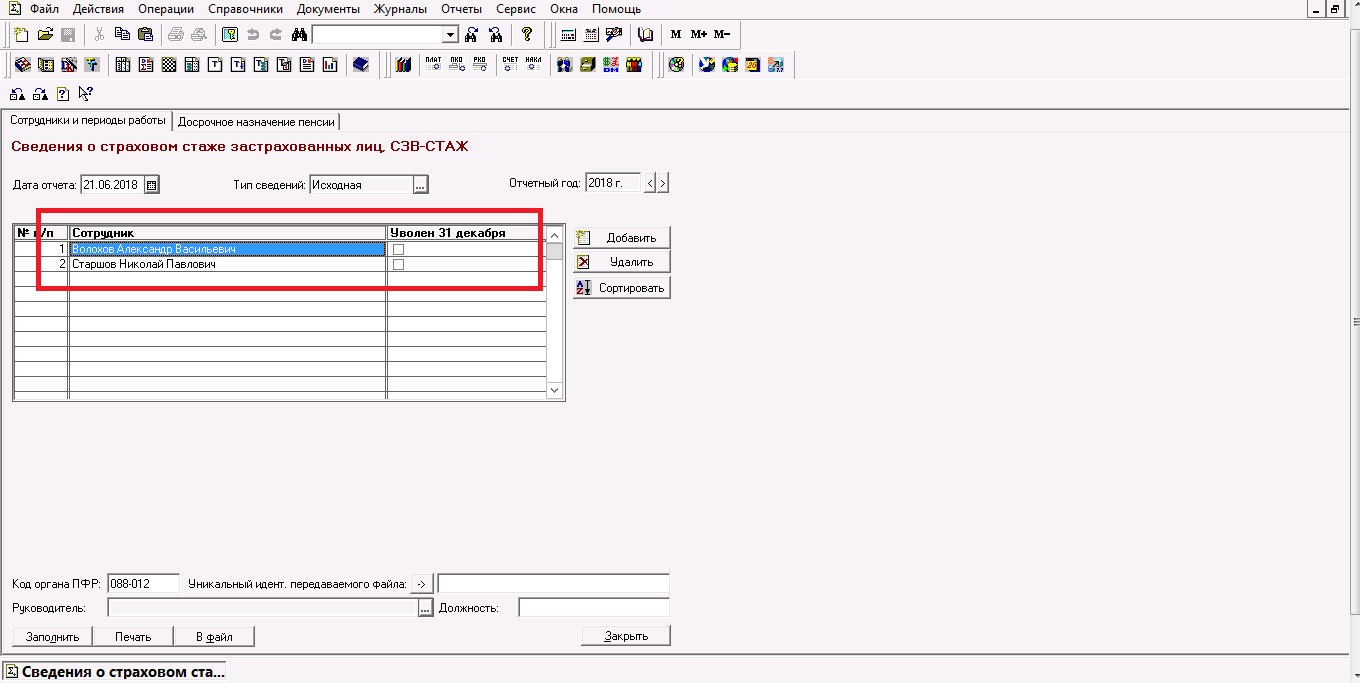Screen dimensions: 1360x683
Task: Click the binoculars Find icon in toolbar
Action: pos(299,35)
